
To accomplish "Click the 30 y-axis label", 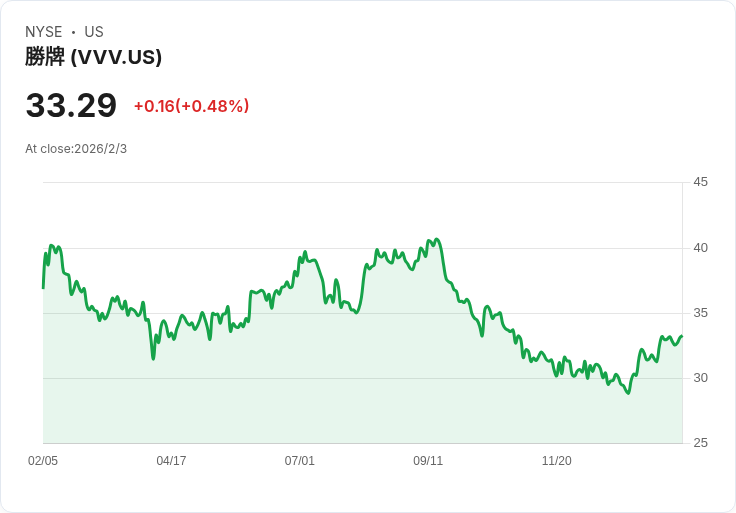I will (x=700, y=378).
